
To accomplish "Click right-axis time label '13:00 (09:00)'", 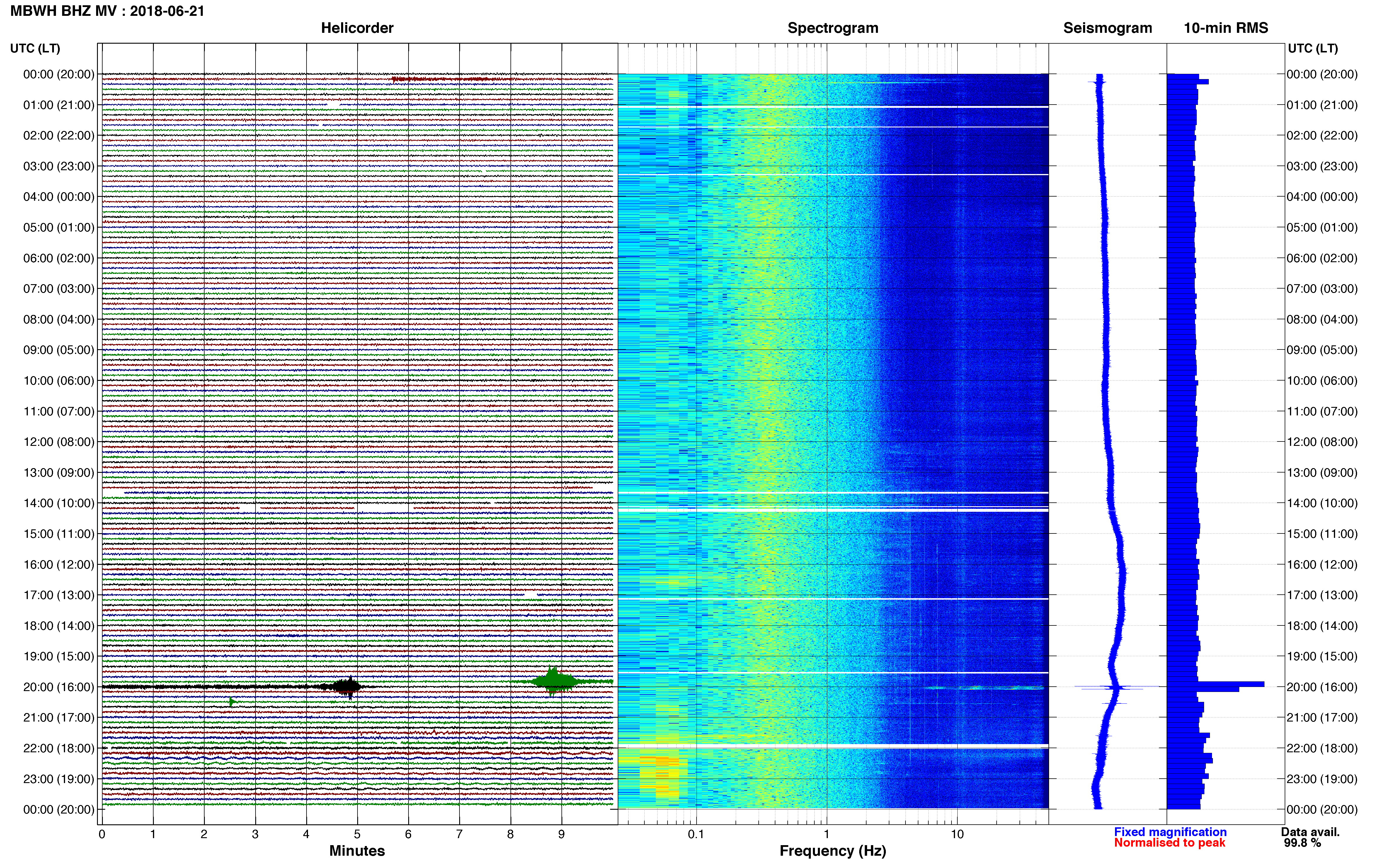I will (1322, 473).
